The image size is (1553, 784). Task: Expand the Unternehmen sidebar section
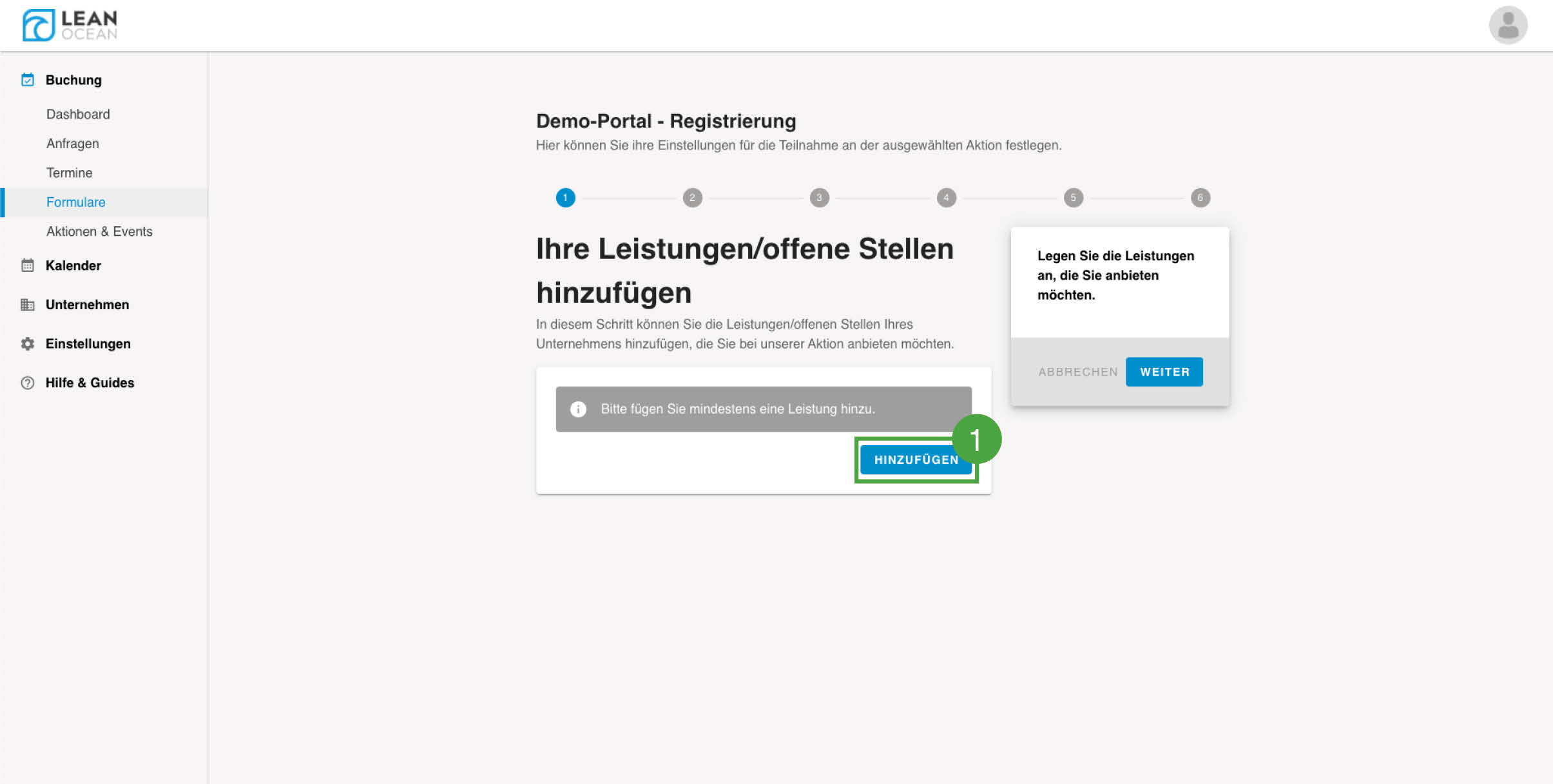(x=88, y=305)
